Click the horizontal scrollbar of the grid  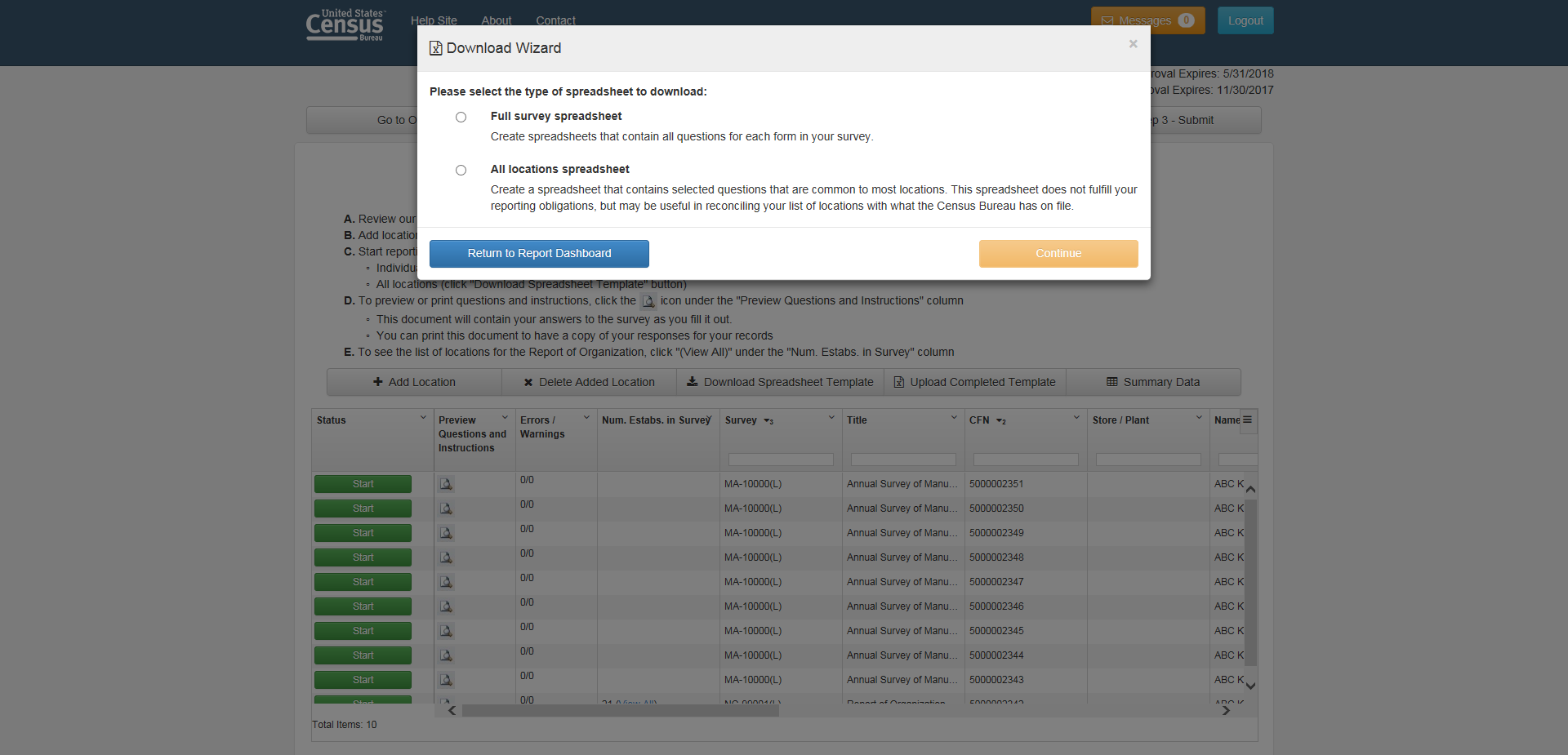(621, 711)
